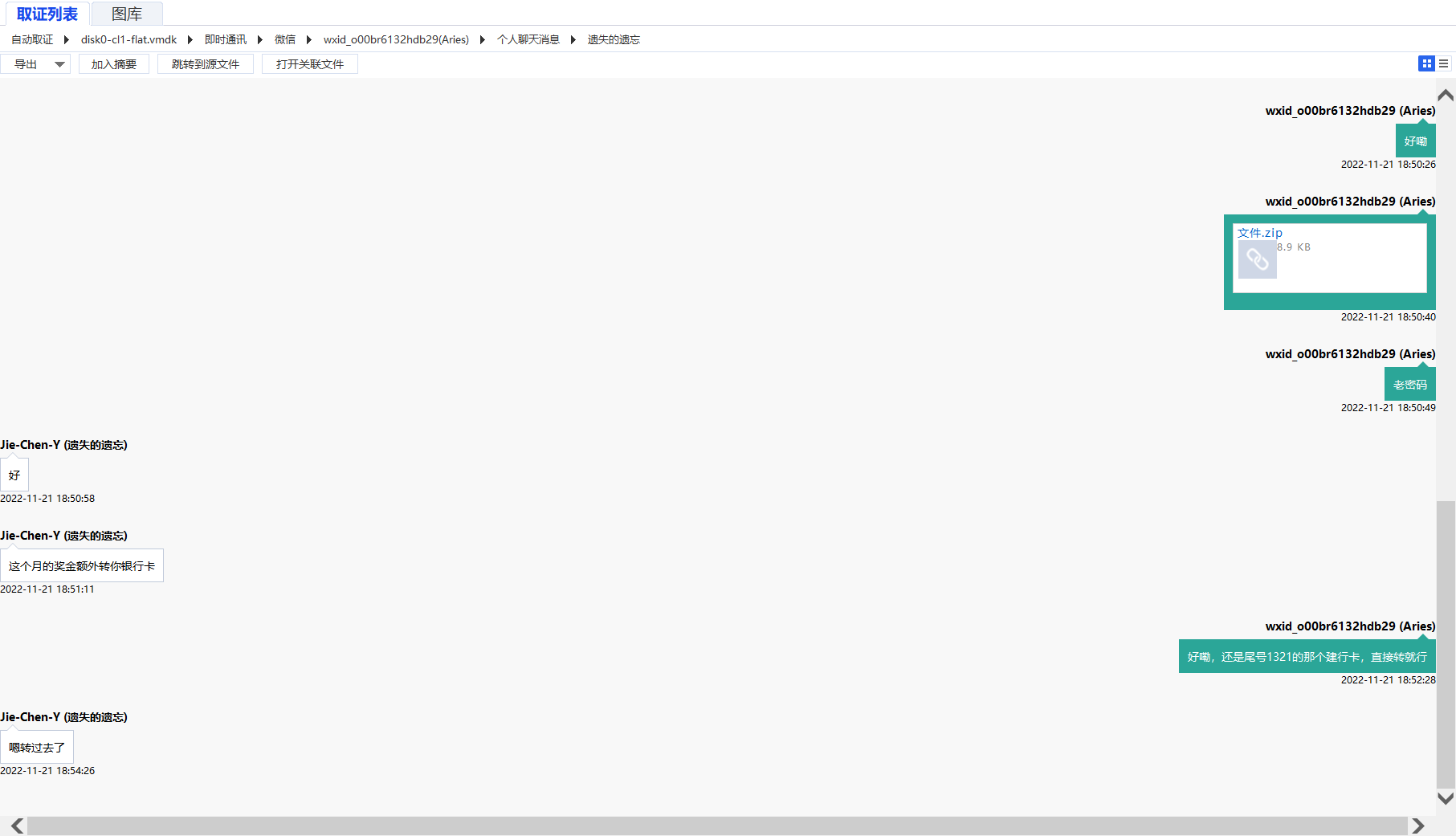The height and width of the screenshot is (836, 1456).
Task: Click timestamp 2022-11-21 18:50:26
Action: (x=1388, y=165)
